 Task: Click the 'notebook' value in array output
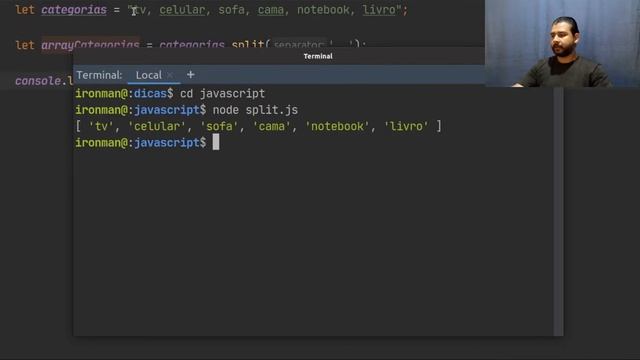point(337,126)
